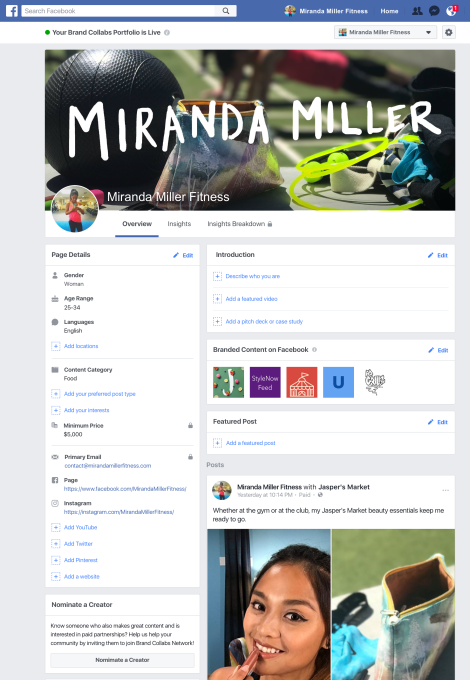The width and height of the screenshot is (470, 680).
Task: Click info icon next to Portfolio is Live
Action: pyautogui.click(x=166, y=33)
